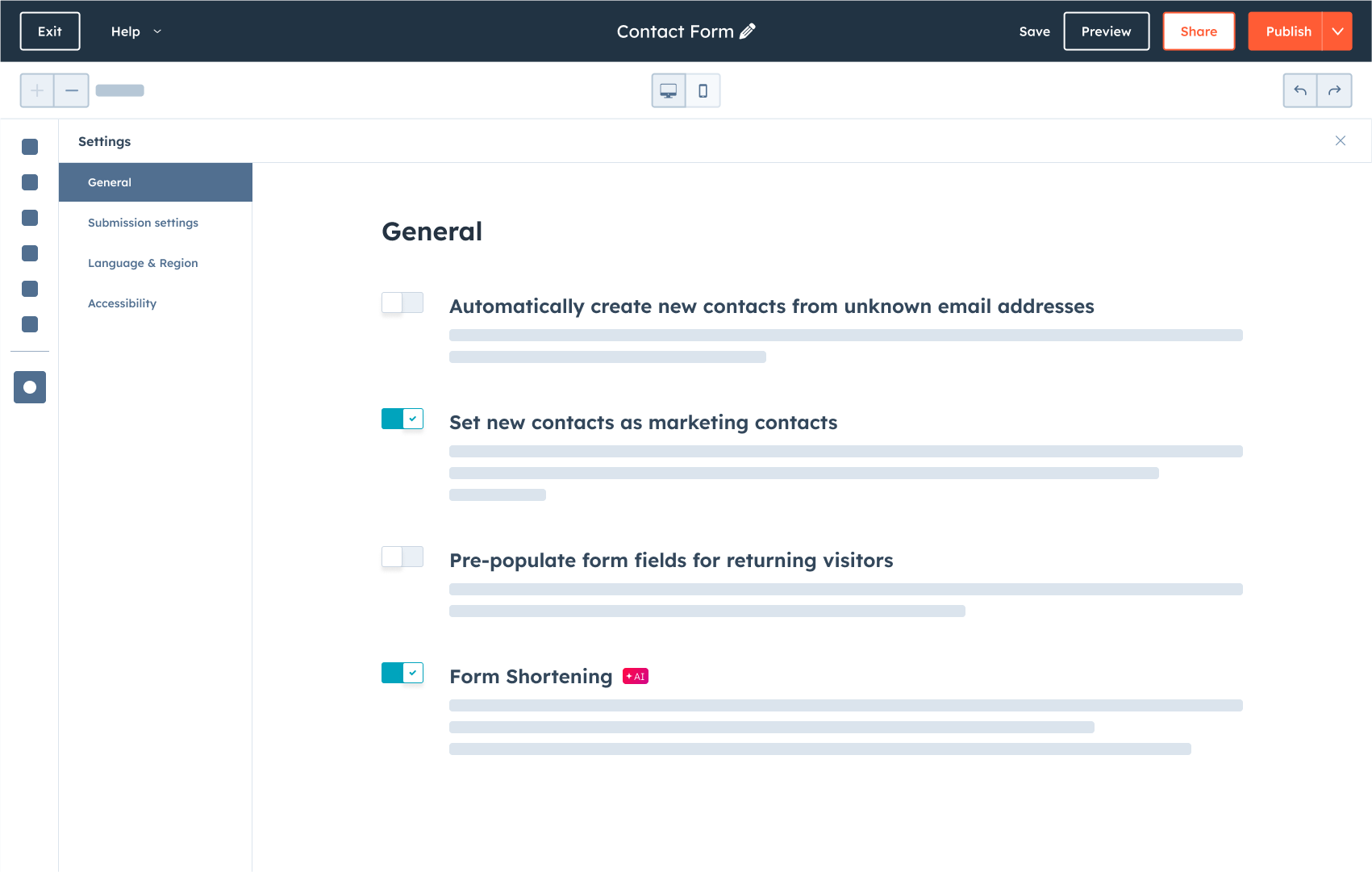Click the undo arrow icon
1372x872 pixels.
click(x=1300, y=90)
